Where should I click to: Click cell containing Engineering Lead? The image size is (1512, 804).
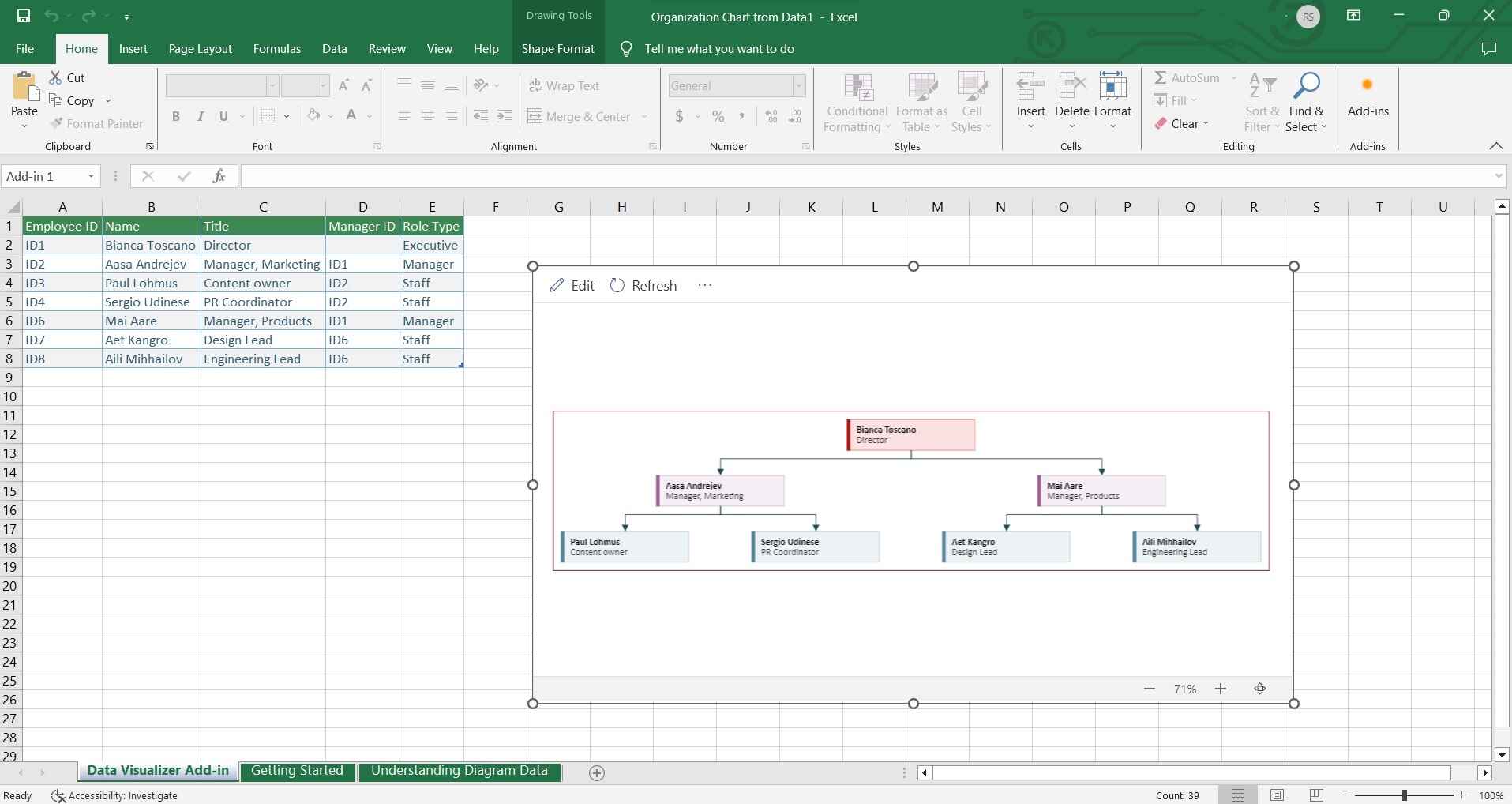(263, 359)
